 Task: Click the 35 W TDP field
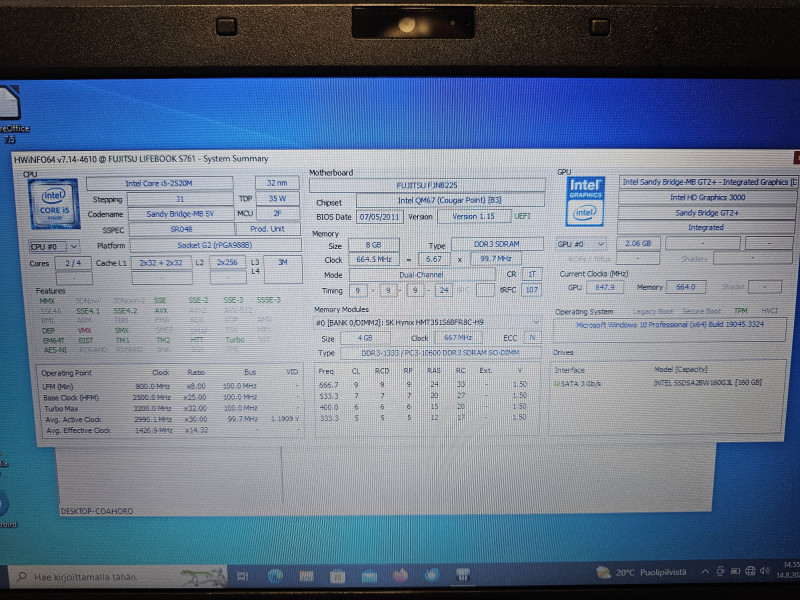pos(277,198)
